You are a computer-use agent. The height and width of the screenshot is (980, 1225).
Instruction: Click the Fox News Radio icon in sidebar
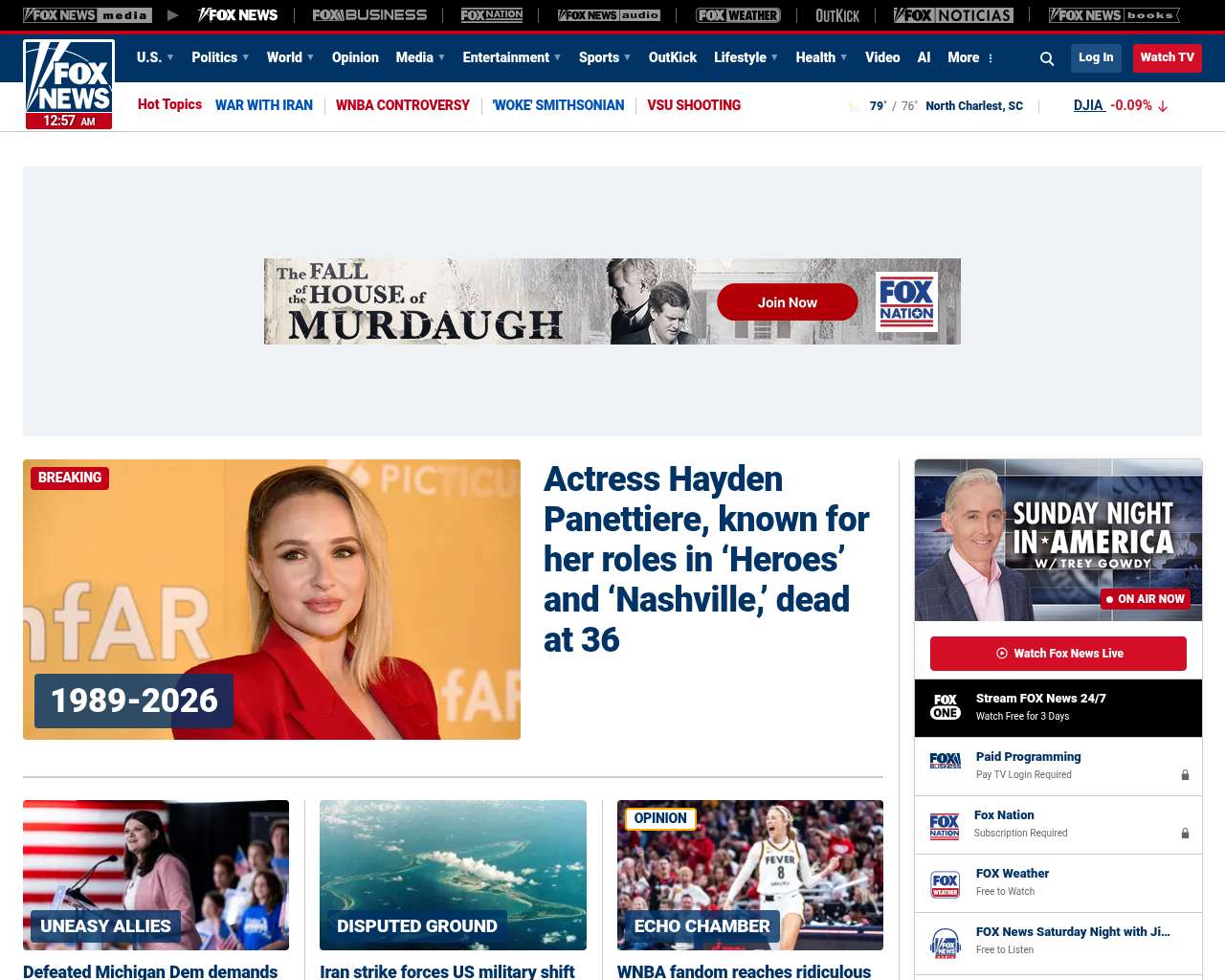point(946,943)
